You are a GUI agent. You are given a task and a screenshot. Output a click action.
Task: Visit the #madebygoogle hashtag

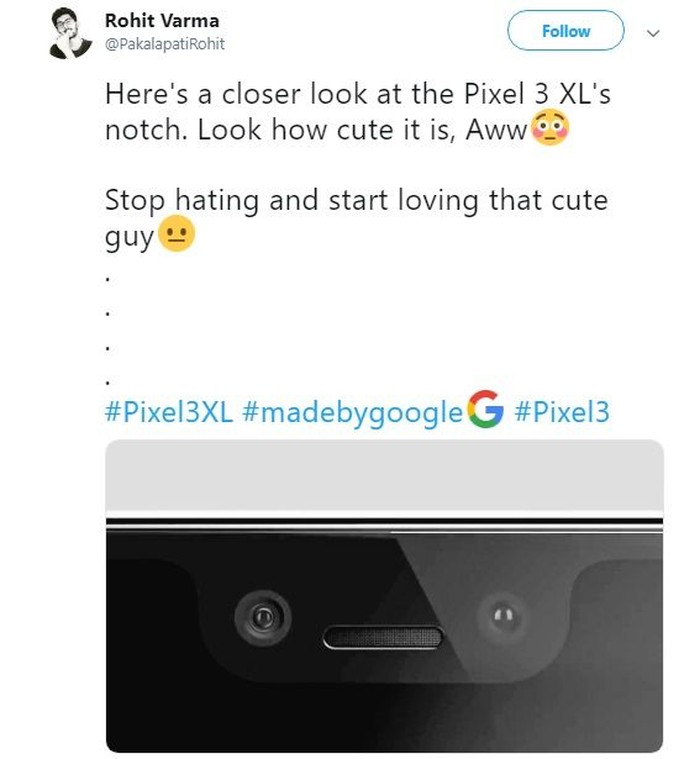coord(352,411)
